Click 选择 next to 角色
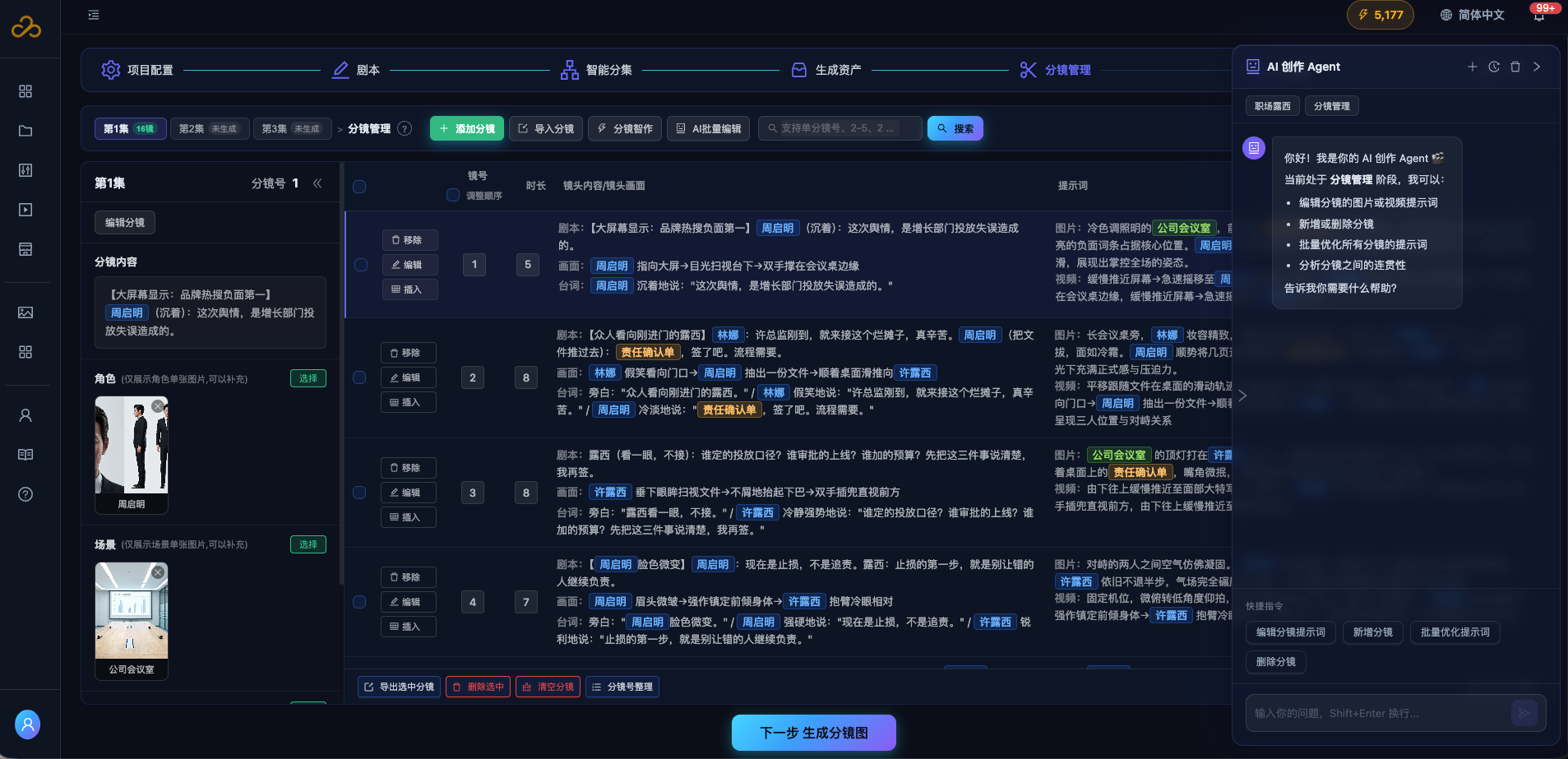1568x759 pixels. pyautogui.click(x=308, y=378)
